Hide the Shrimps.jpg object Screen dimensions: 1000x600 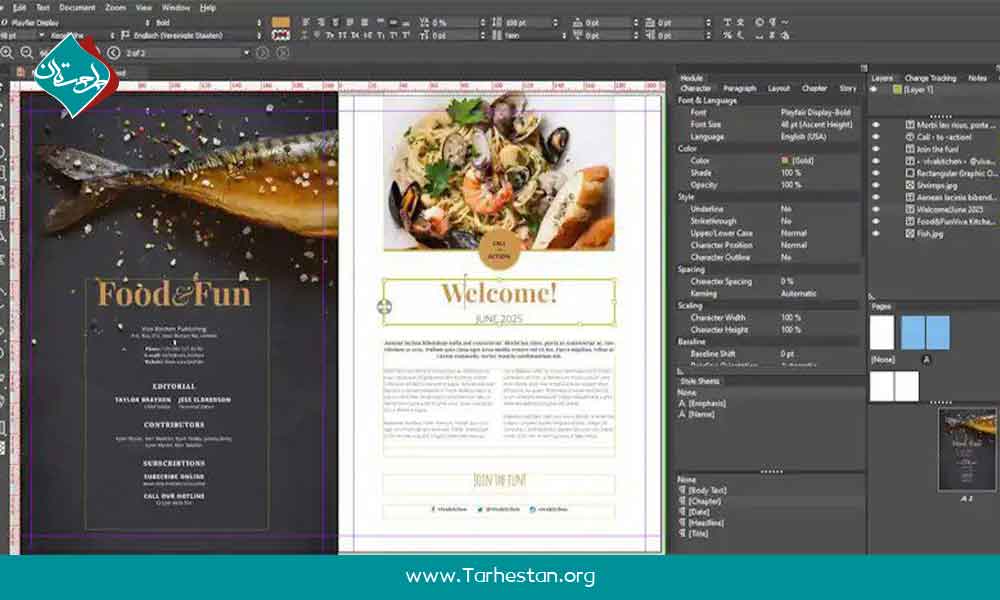tap(876, 186)
